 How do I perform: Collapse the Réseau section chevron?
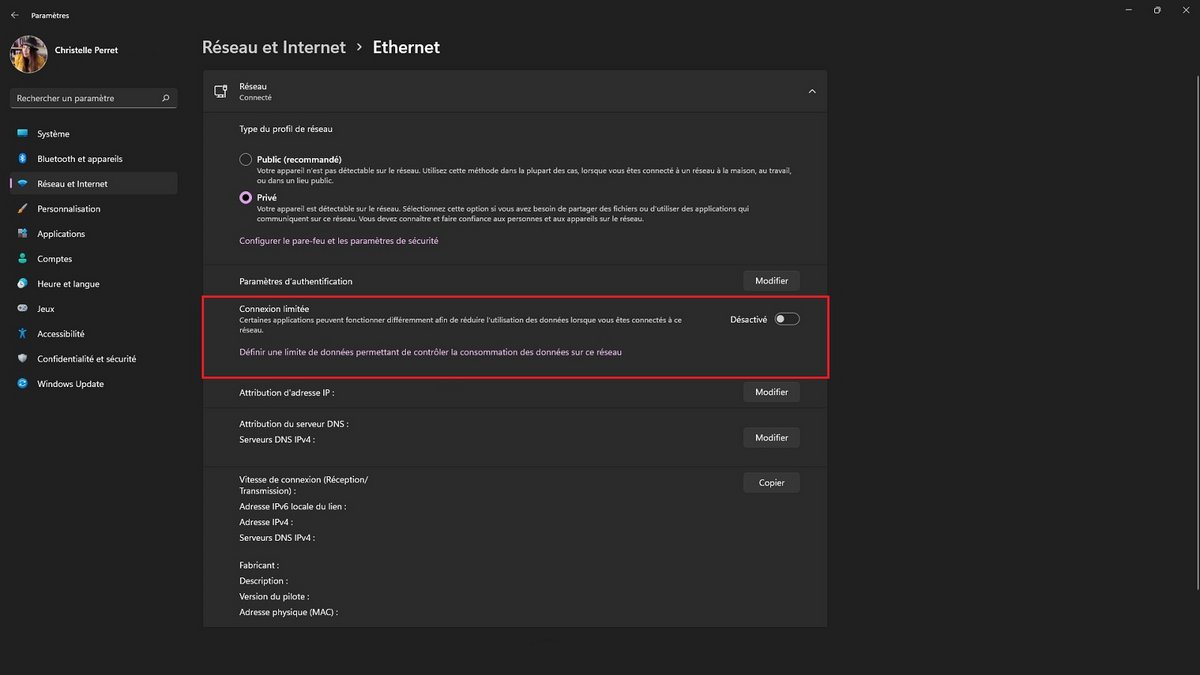(812, 90)
